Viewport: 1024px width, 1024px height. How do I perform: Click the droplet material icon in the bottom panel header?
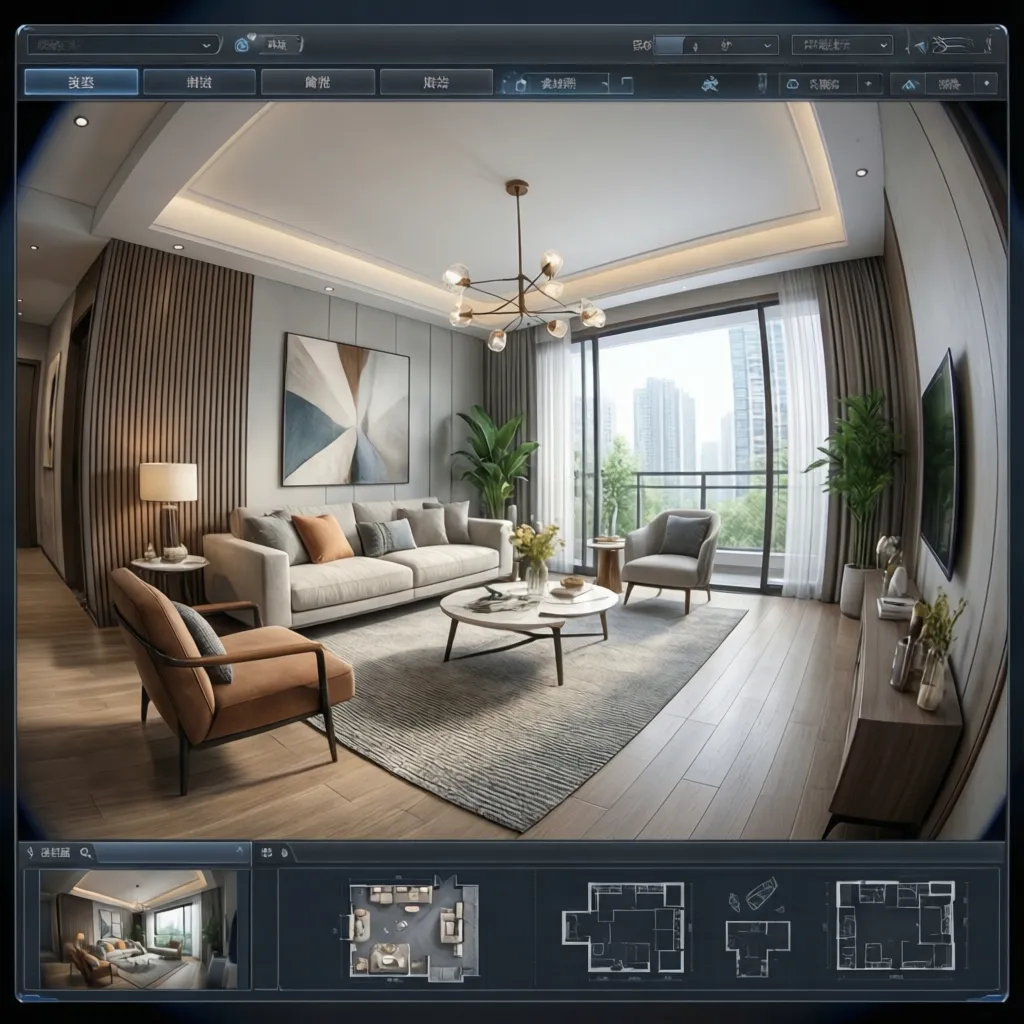[285, 852]
